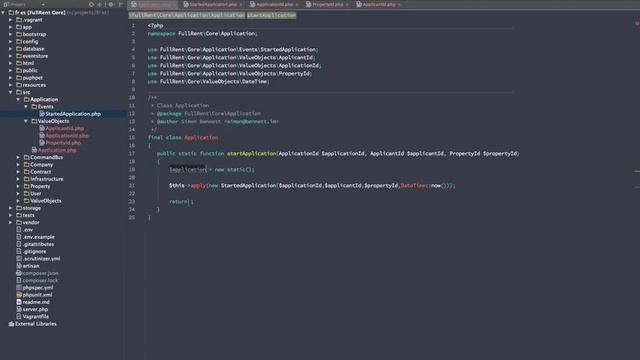Select the public folder
The image size is (640, 360).
pos(30,71)
